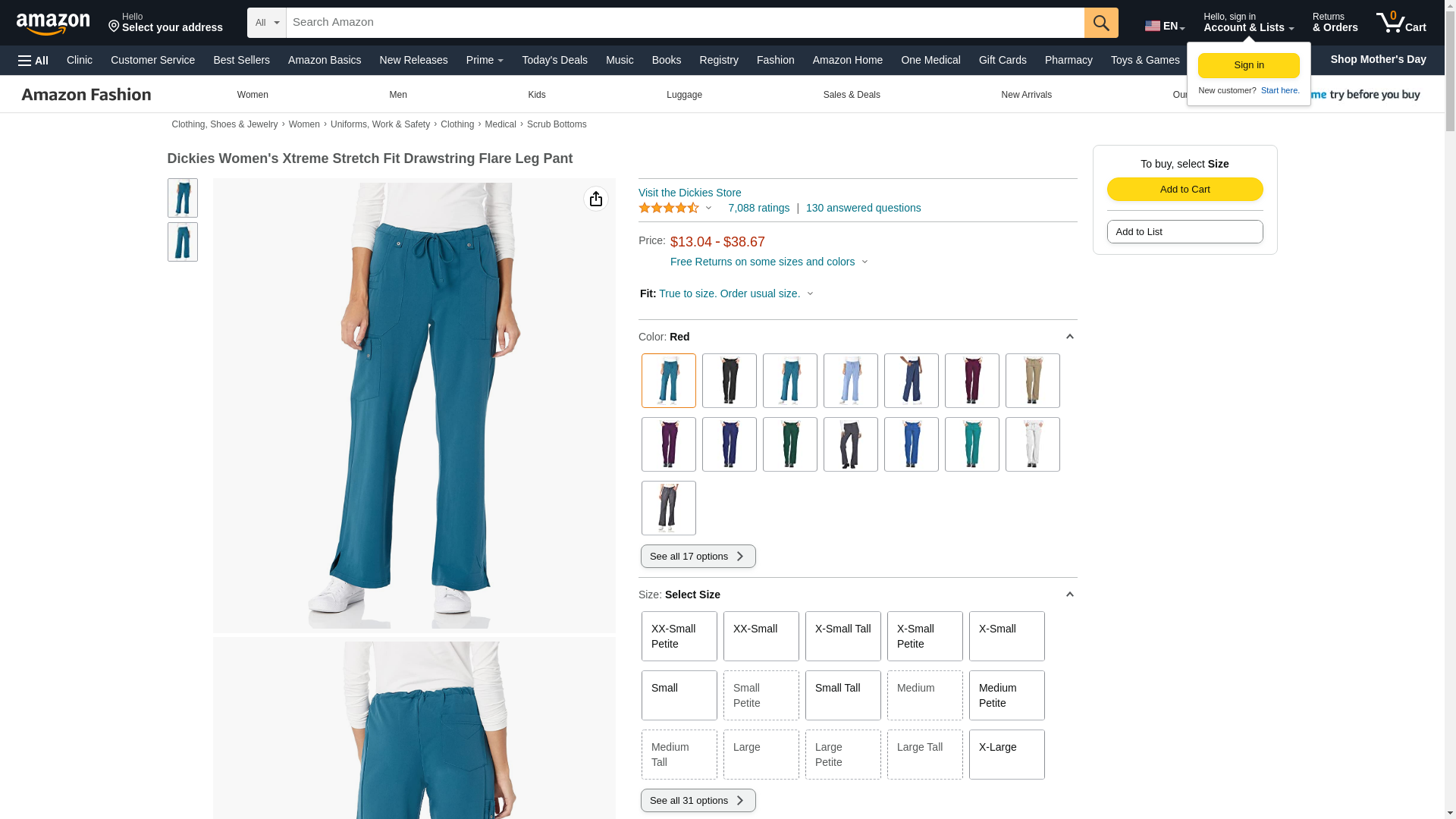Image resolution: width=1456 pixels, height=819 pixels.
Task: Click the star rating popover
Action: 675,208
